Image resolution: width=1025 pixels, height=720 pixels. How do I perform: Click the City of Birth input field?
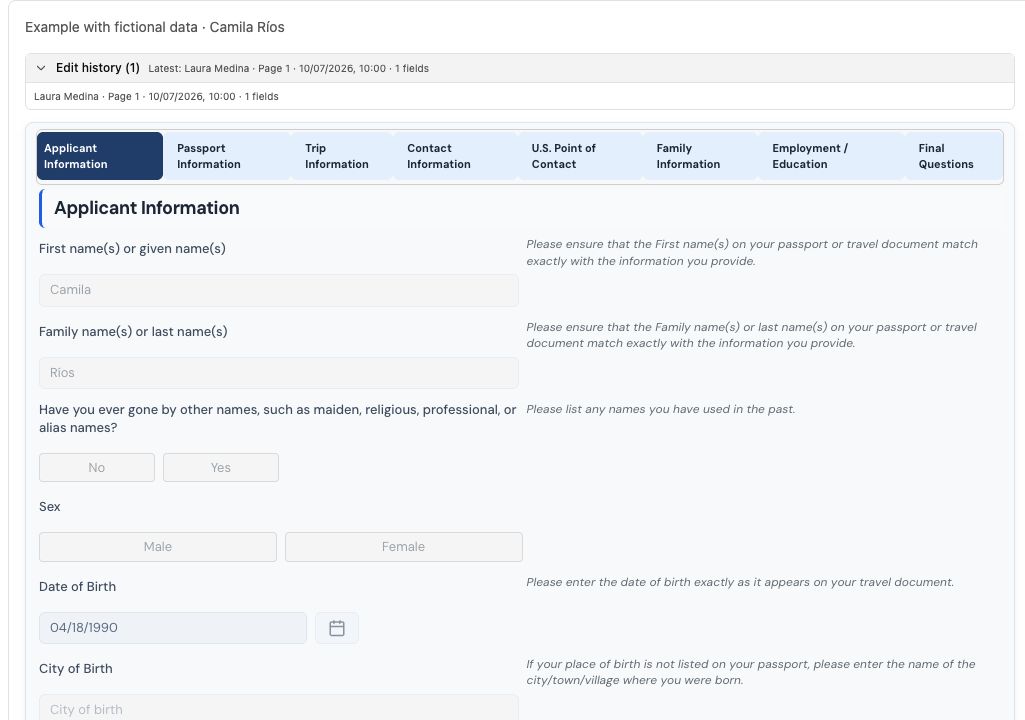278,708
